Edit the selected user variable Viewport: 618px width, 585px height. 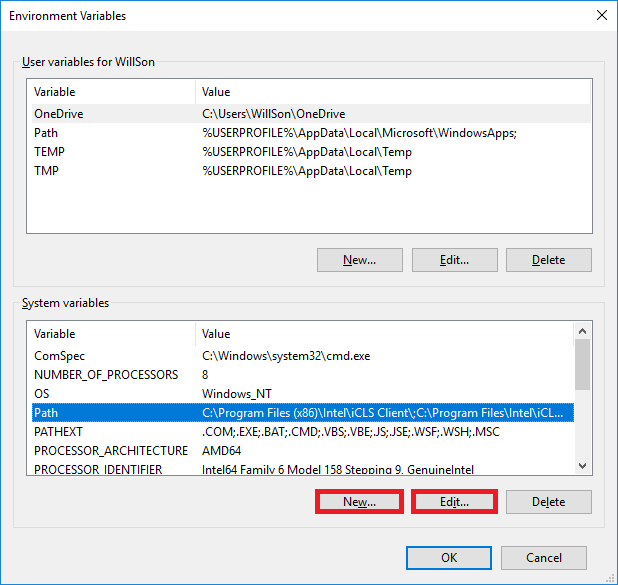[x=455, y=260]
